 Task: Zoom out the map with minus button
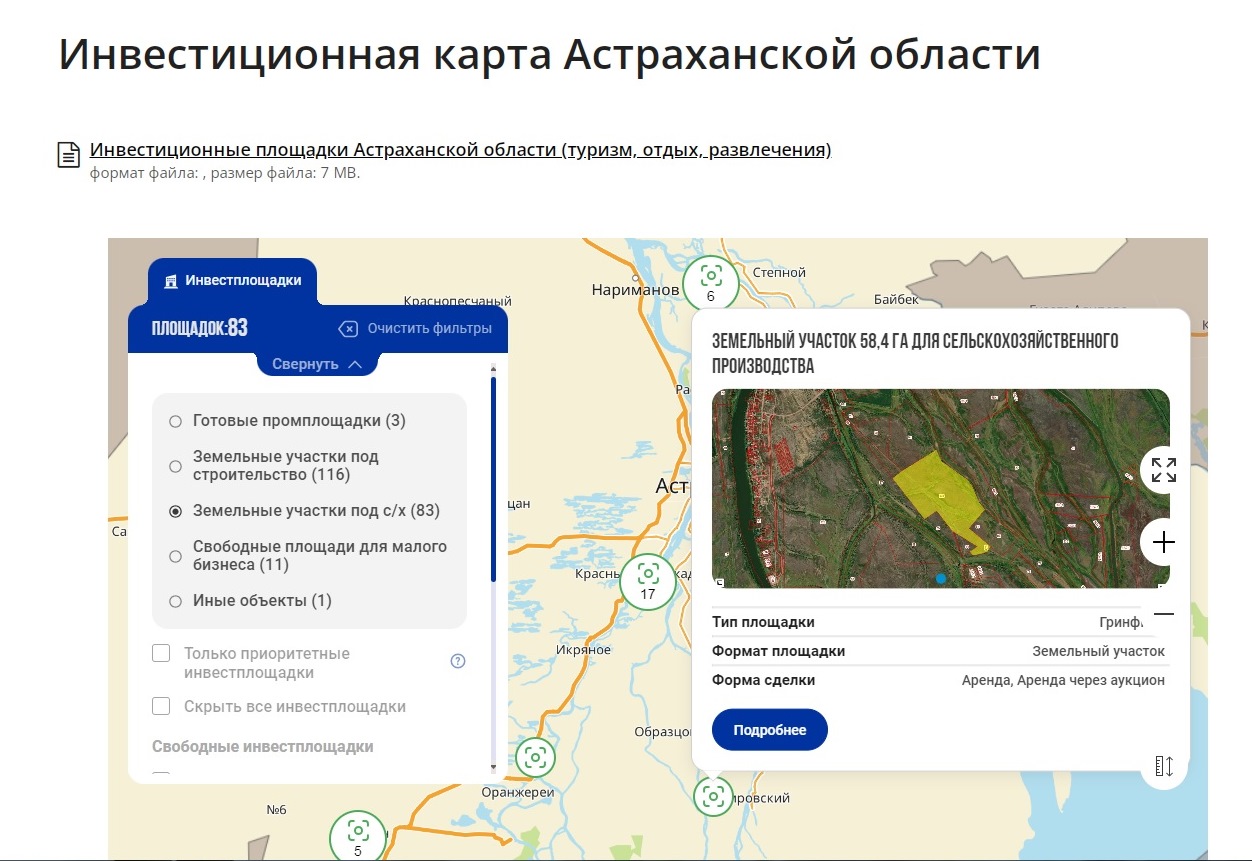pos(1164,614)
